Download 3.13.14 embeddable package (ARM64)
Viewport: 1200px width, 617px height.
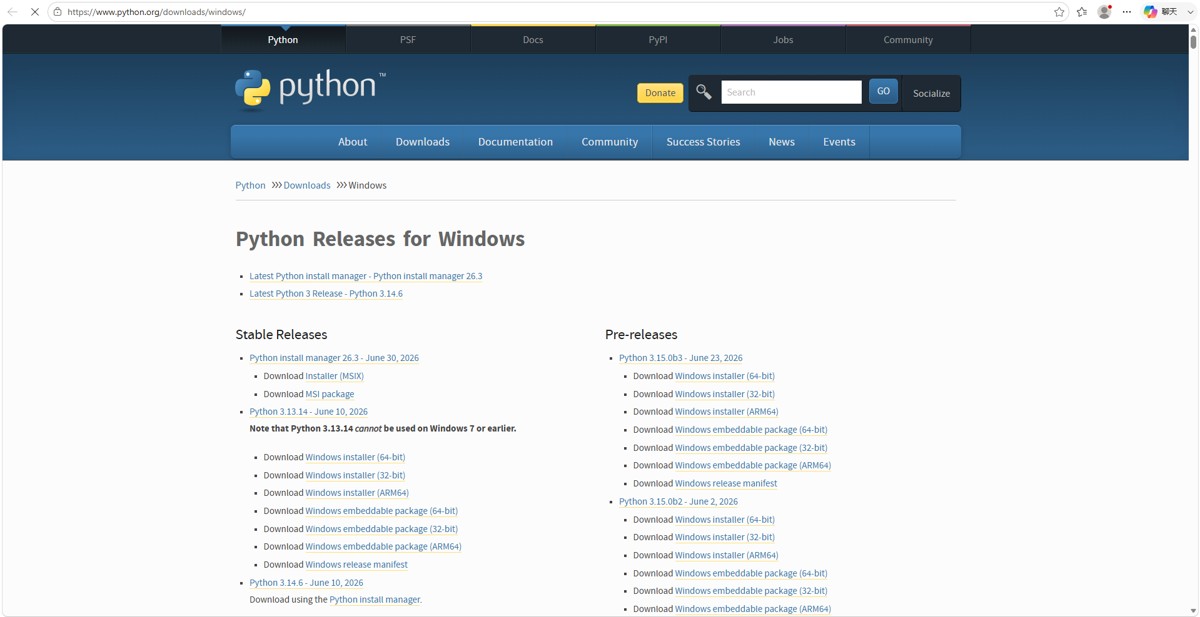pos(383,547)
